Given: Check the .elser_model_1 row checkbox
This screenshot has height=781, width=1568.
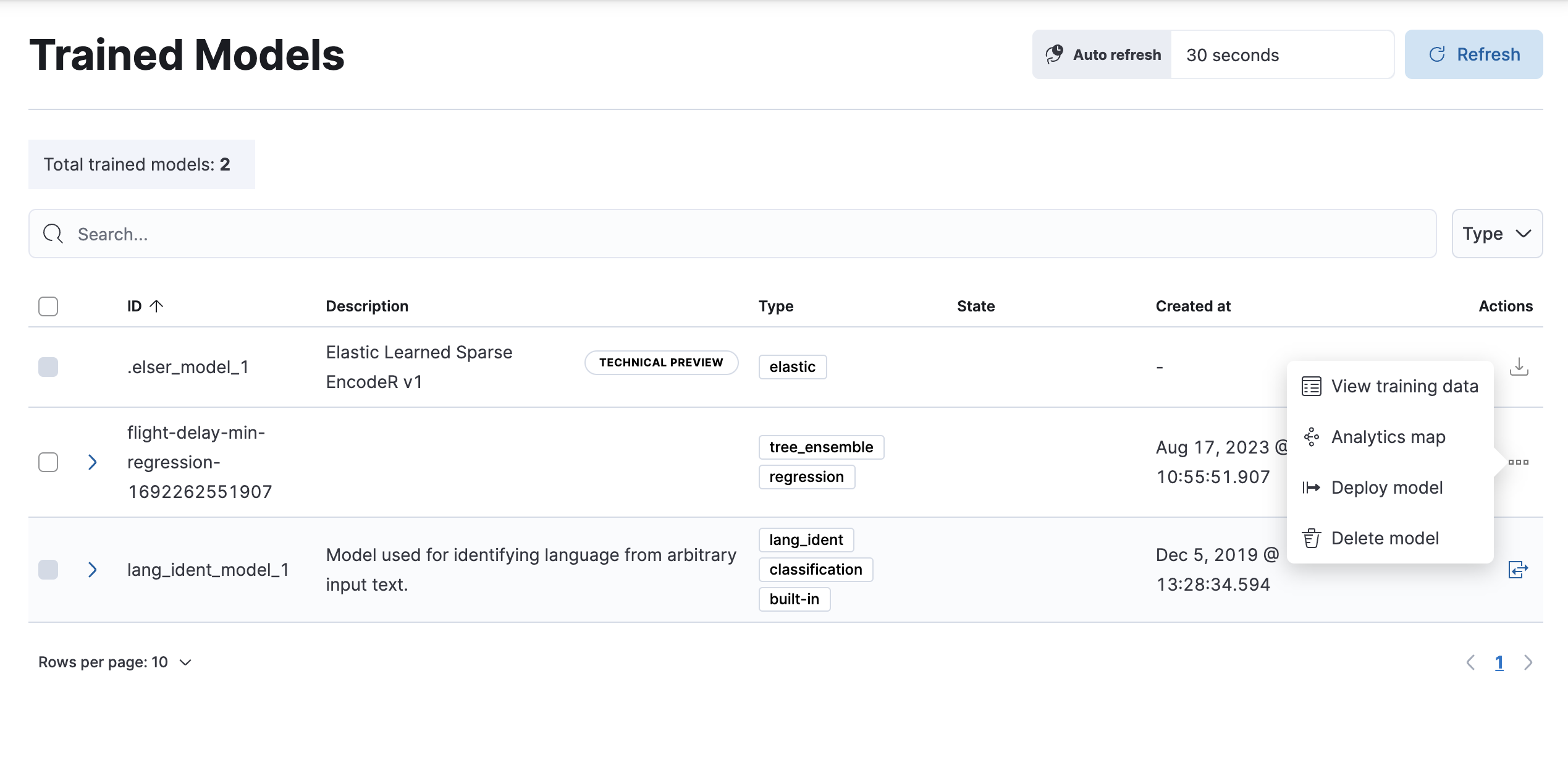Looking at the screenshot, I should 48,366.
